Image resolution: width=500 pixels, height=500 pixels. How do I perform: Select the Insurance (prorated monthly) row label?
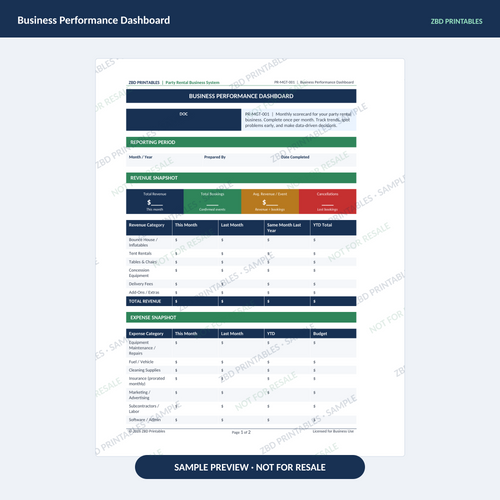pos(147,381)
